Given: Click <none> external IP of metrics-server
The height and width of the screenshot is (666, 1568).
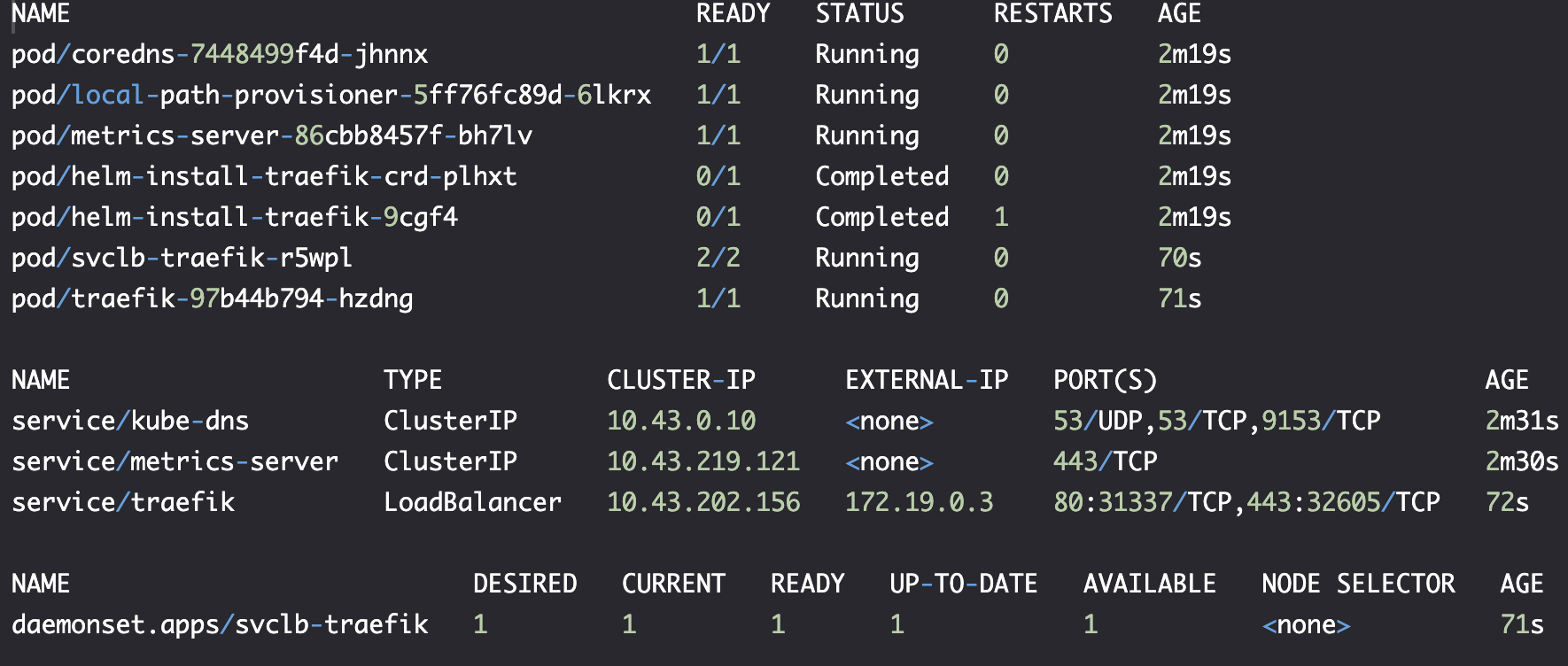Looking at the screenshot, I should 889,462.
